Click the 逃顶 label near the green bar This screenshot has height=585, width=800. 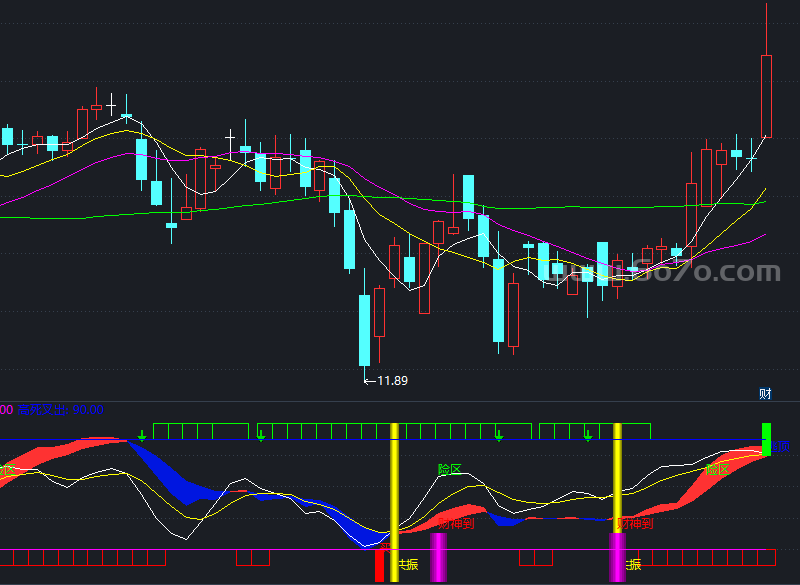tap(780, 447)
